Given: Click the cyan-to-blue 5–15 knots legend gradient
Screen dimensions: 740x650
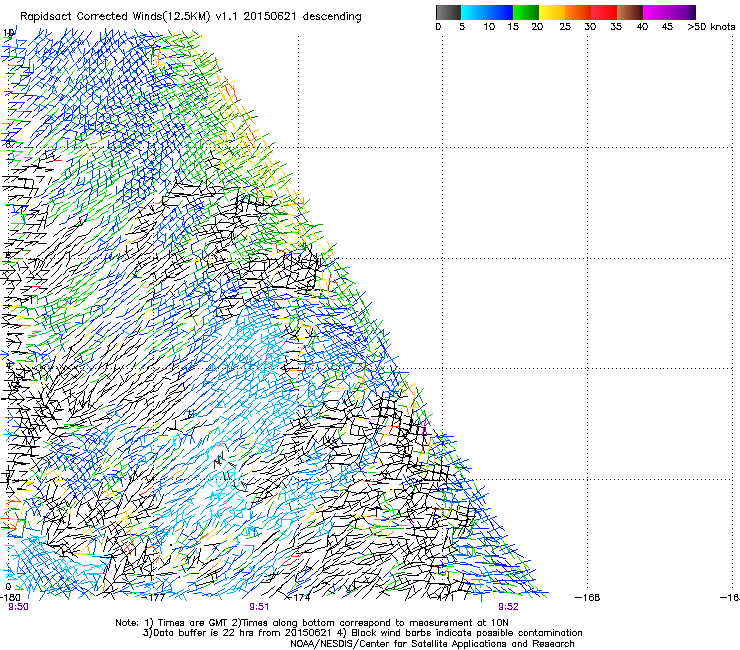Looking at the screenshot, I should tap(487, 12).
